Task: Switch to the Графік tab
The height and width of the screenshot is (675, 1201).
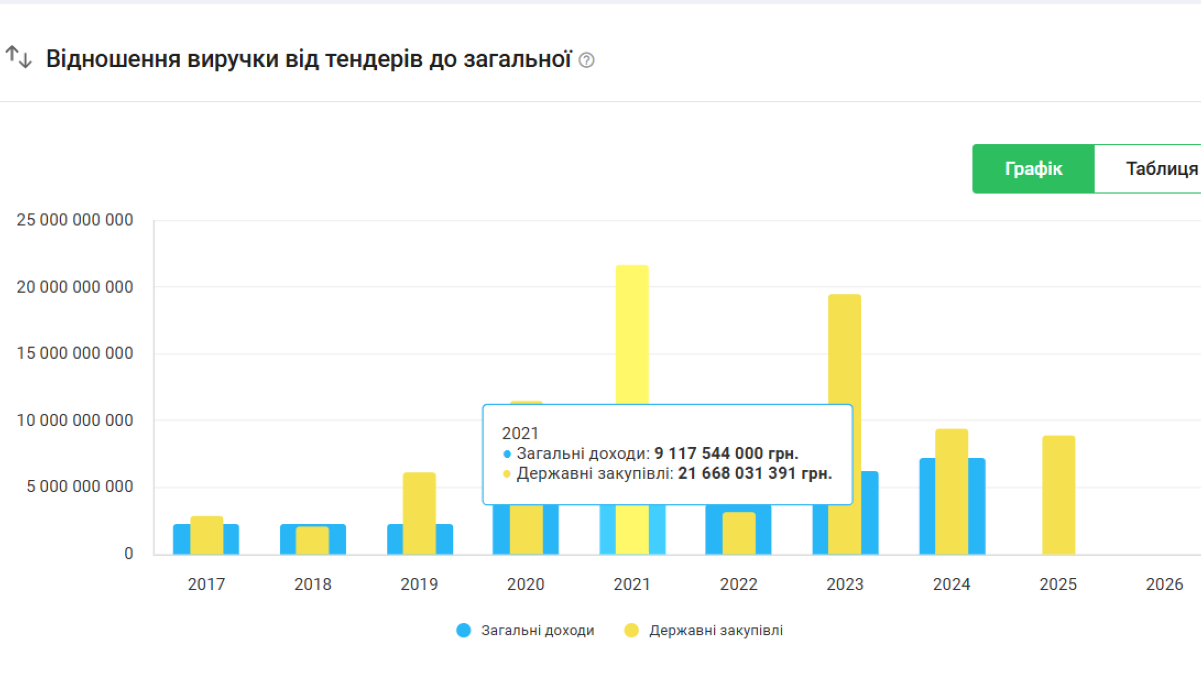Action: point(1033,168)
